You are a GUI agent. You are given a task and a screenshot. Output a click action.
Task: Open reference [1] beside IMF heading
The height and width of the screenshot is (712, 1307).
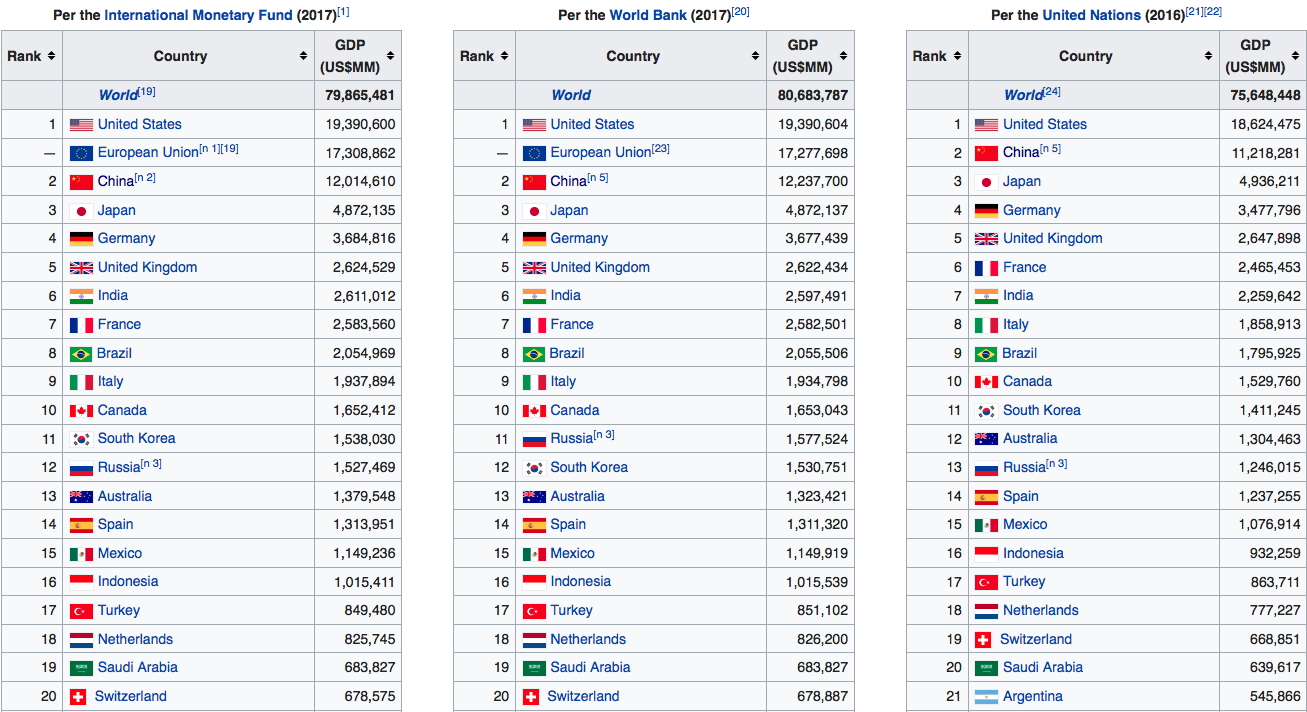(344, 11)
